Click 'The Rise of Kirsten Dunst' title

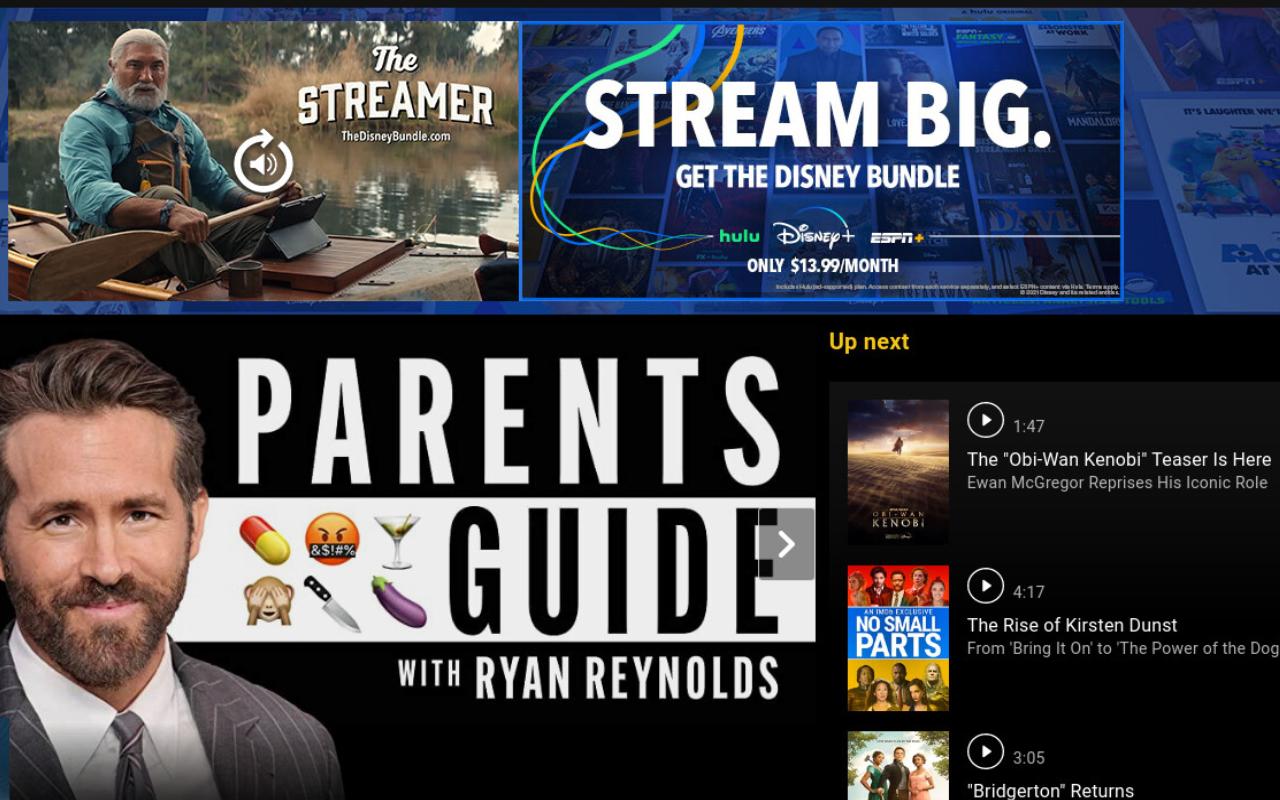click(1072, 625)
